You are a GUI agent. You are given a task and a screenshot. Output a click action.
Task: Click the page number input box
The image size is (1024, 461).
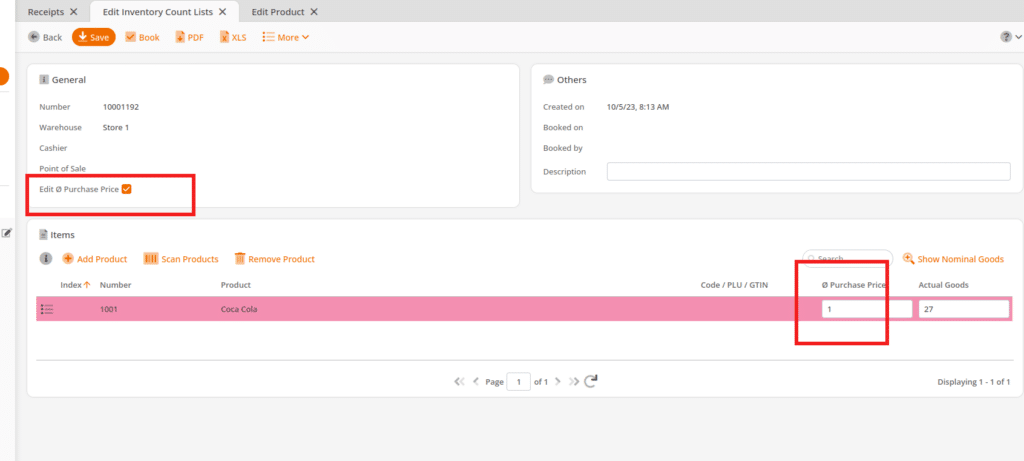[x=519, y=381]
